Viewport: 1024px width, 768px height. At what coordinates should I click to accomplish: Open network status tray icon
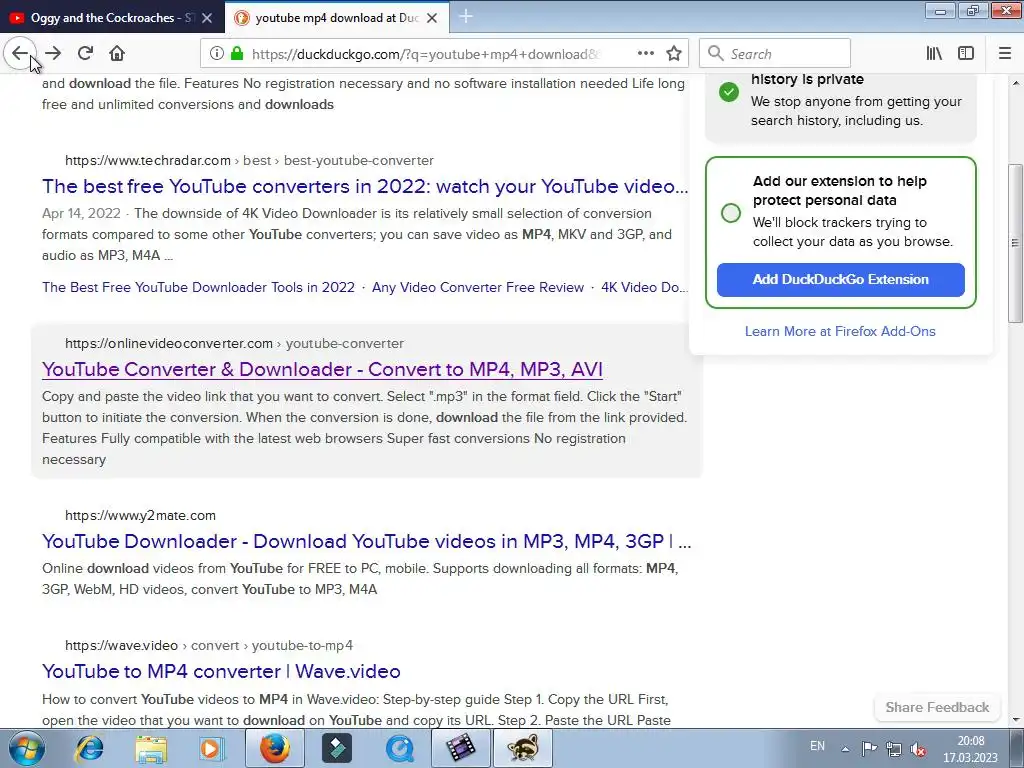894,749
